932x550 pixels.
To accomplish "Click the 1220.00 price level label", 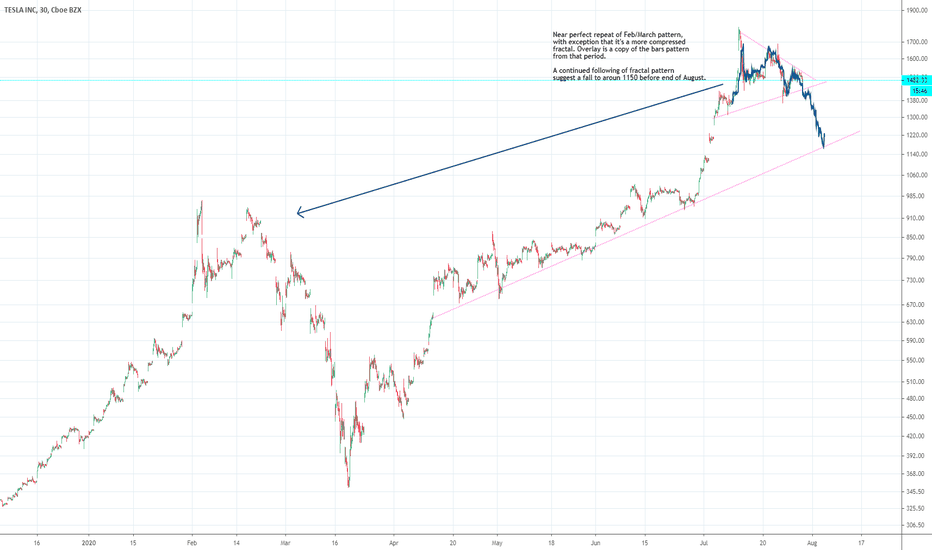I will coord(918,136).
